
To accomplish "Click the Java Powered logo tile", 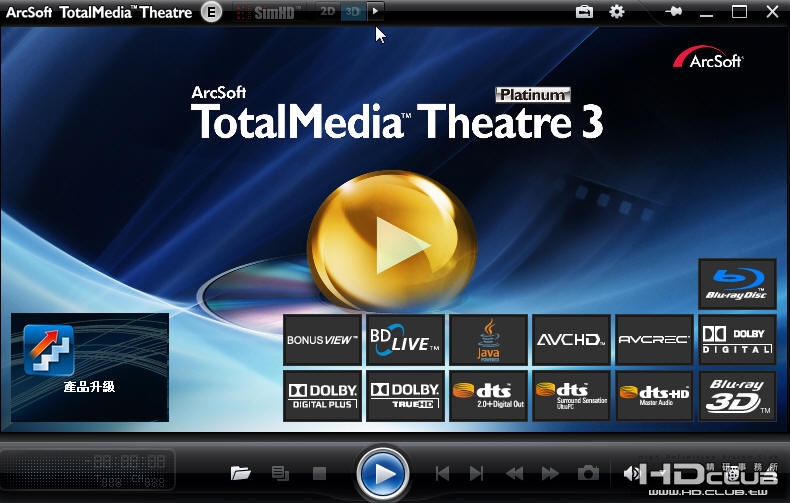I will pos(489,340).
